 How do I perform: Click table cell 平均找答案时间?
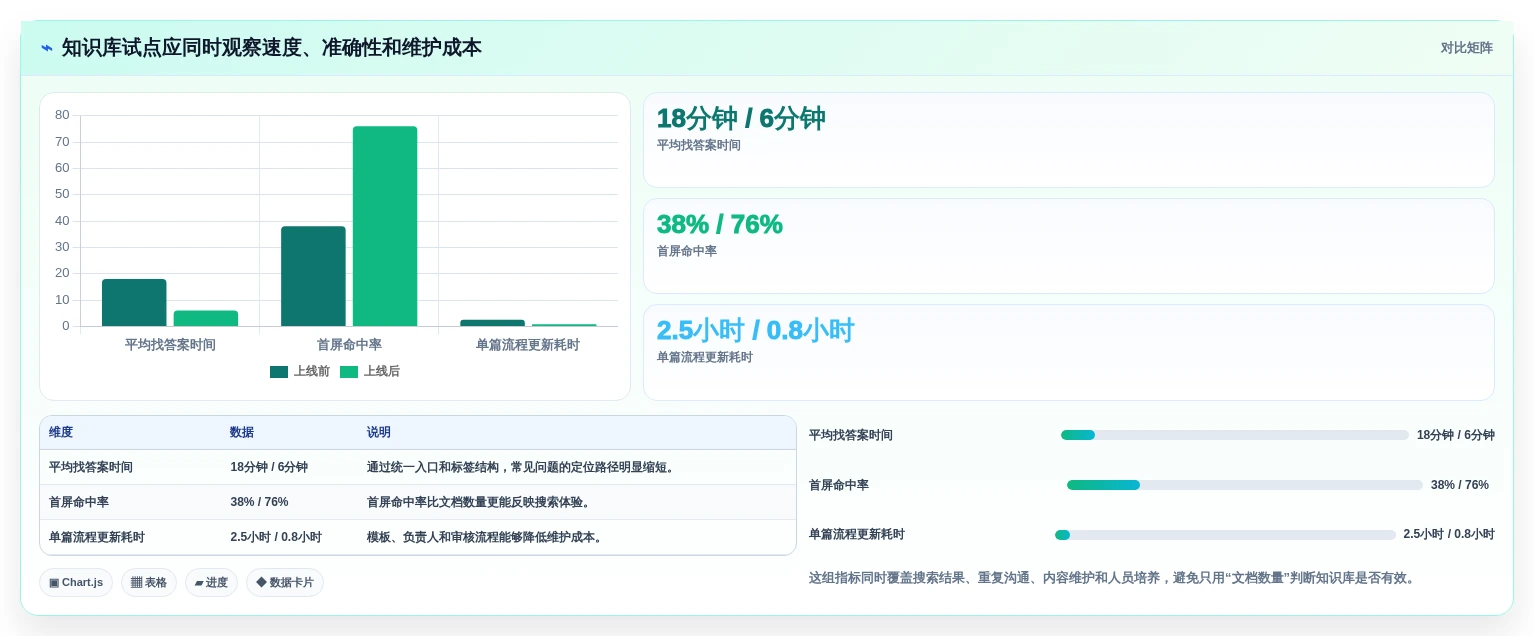pos(91,467)
